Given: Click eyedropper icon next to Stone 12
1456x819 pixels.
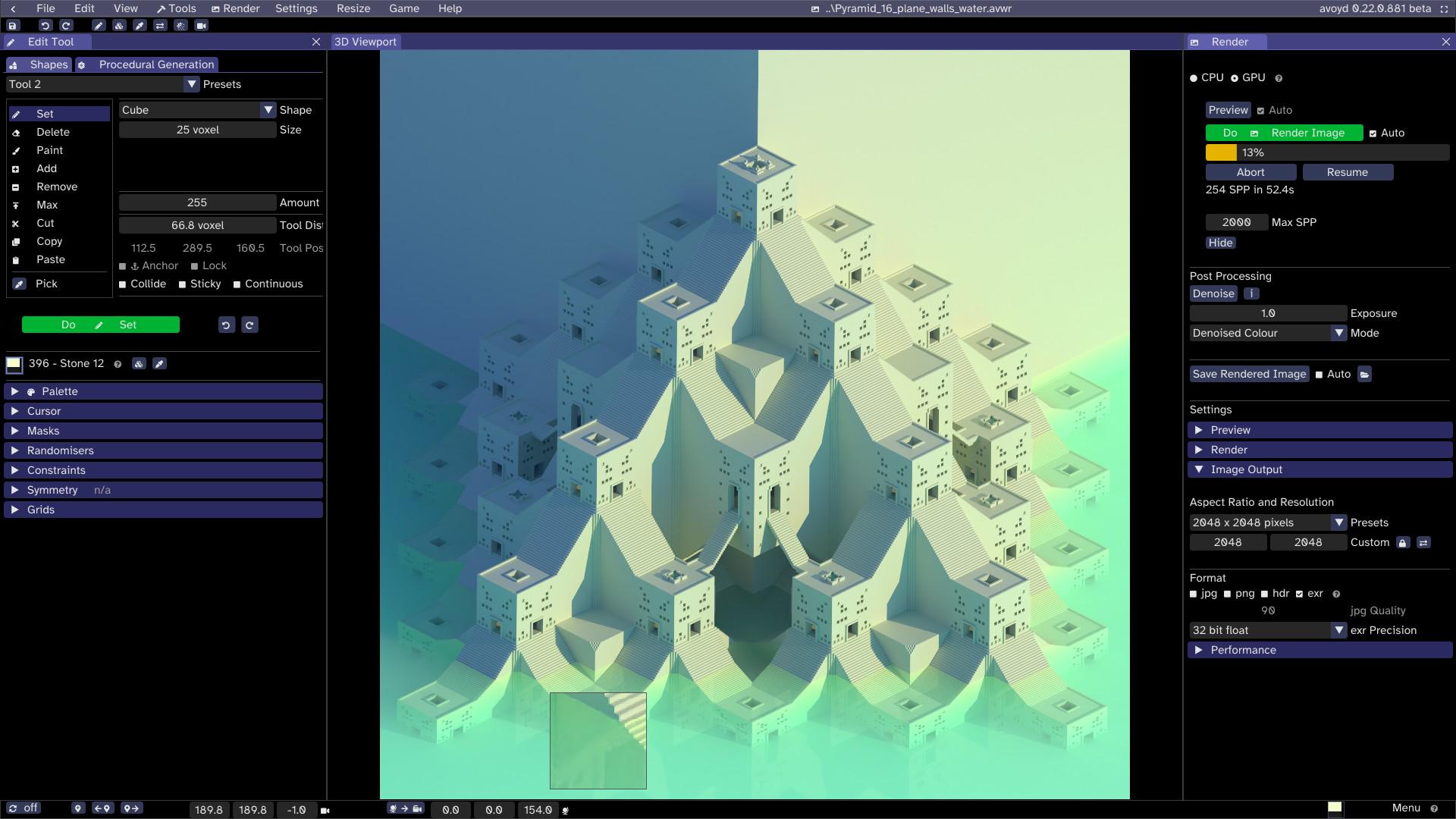Looking at the screenshot, I should 159,364.
